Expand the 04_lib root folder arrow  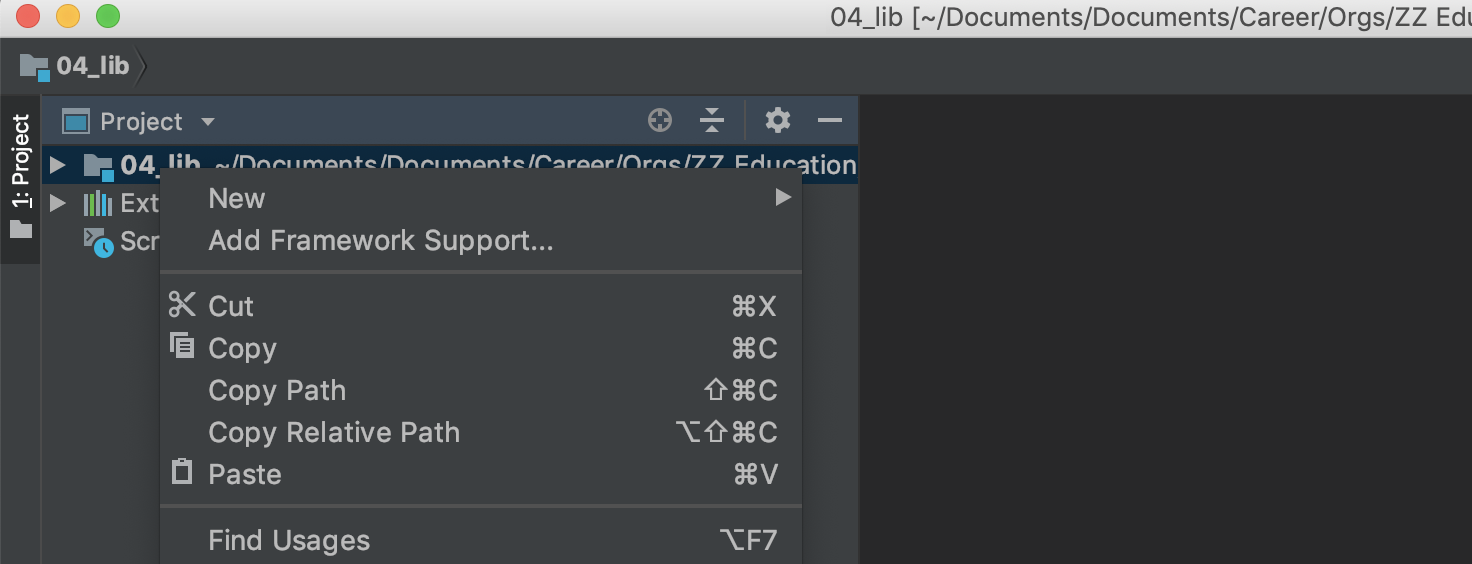coord(57,165)
